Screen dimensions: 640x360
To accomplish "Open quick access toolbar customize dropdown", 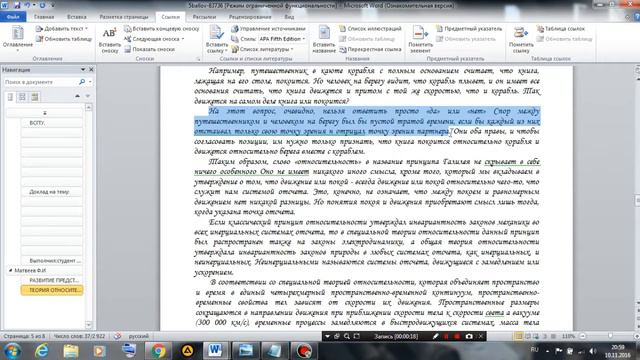I will [x=53, y=5].
